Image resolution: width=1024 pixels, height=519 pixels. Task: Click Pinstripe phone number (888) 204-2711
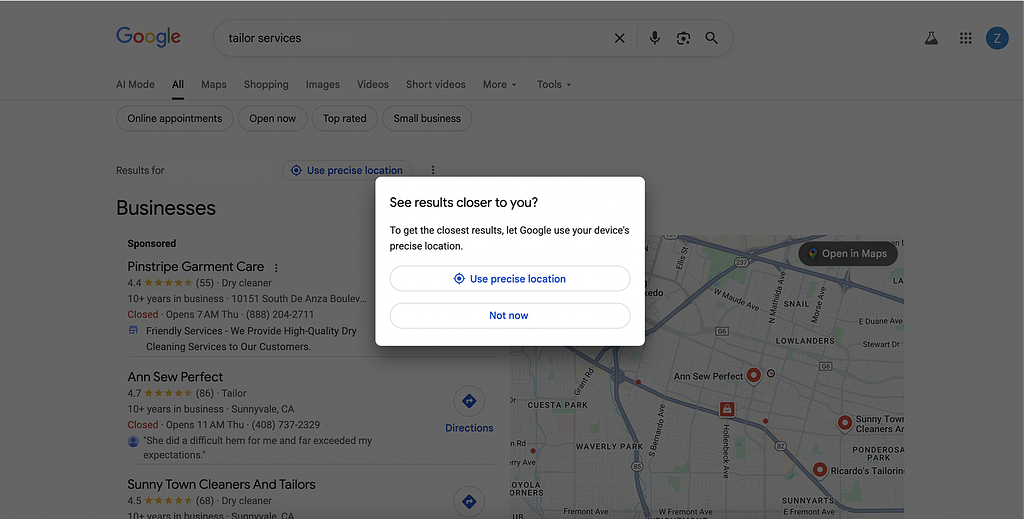[x=280, y=314]
